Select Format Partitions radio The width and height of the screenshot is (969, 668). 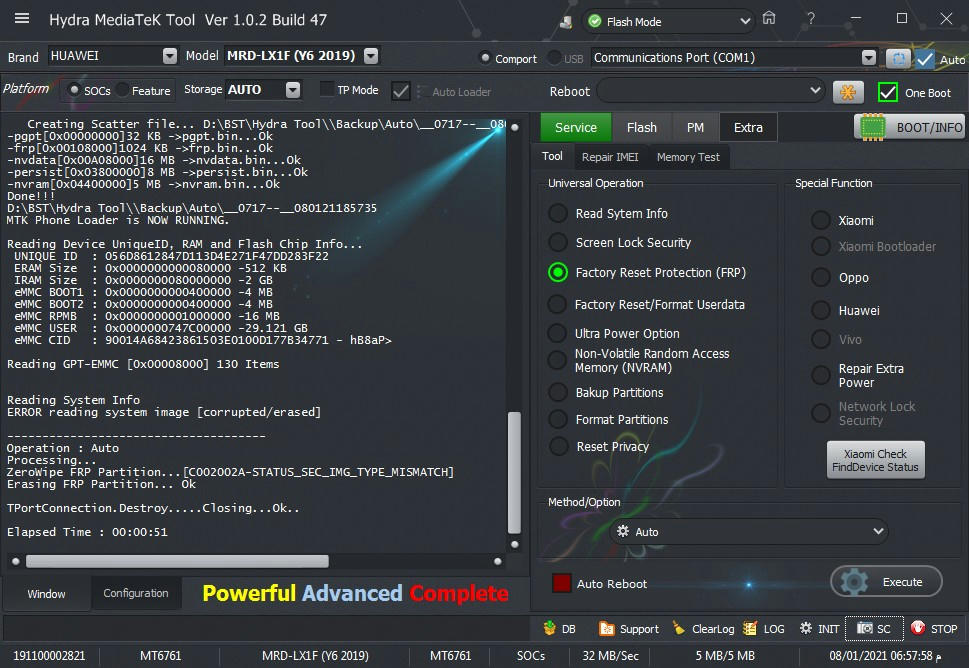click(557, 420)
